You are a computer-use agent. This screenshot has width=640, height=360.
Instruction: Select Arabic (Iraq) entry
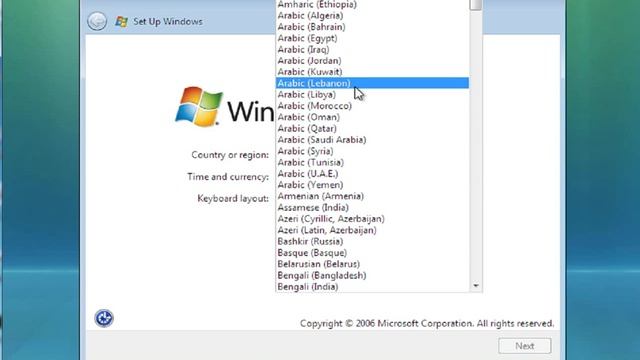372,49
